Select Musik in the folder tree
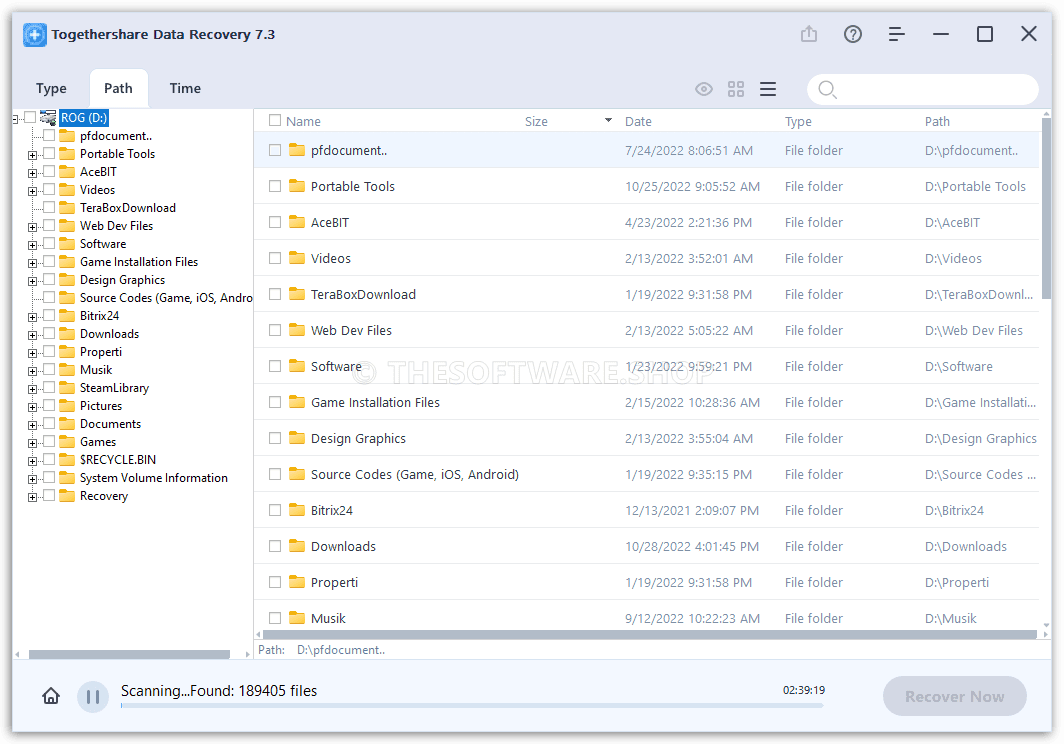 (x=96, y=369)
